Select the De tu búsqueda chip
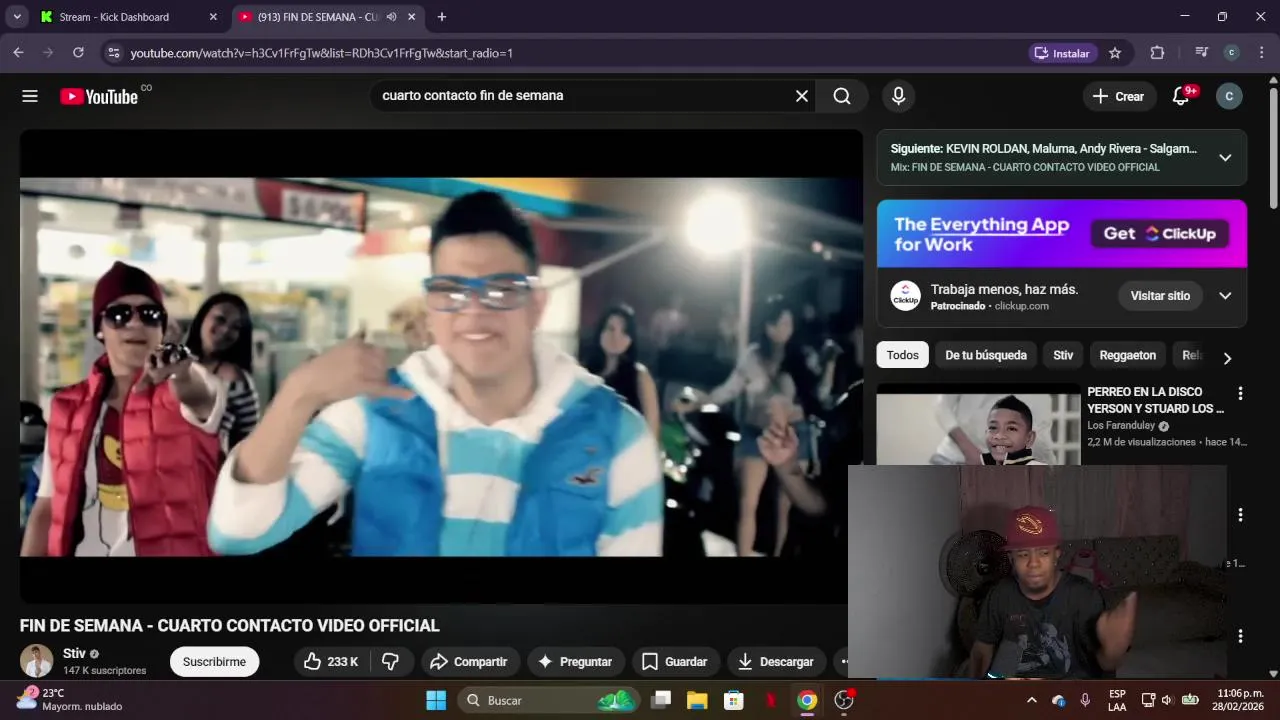 986,355
